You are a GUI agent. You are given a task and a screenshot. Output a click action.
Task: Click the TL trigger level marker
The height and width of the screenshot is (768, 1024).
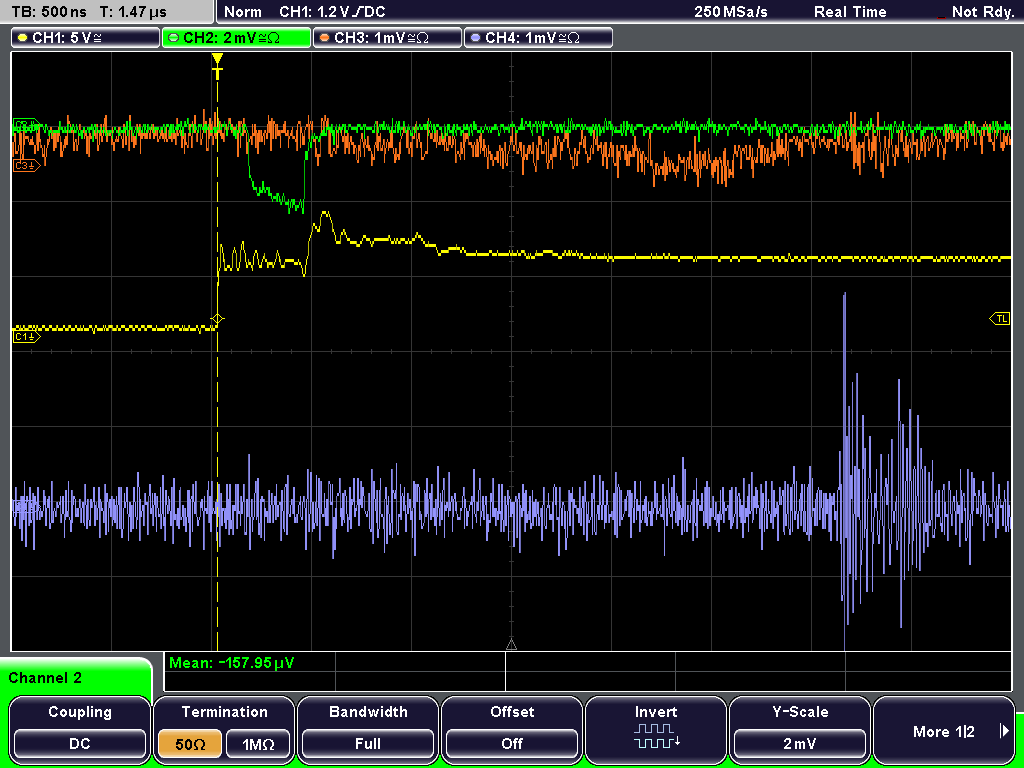click(1000, 319)
